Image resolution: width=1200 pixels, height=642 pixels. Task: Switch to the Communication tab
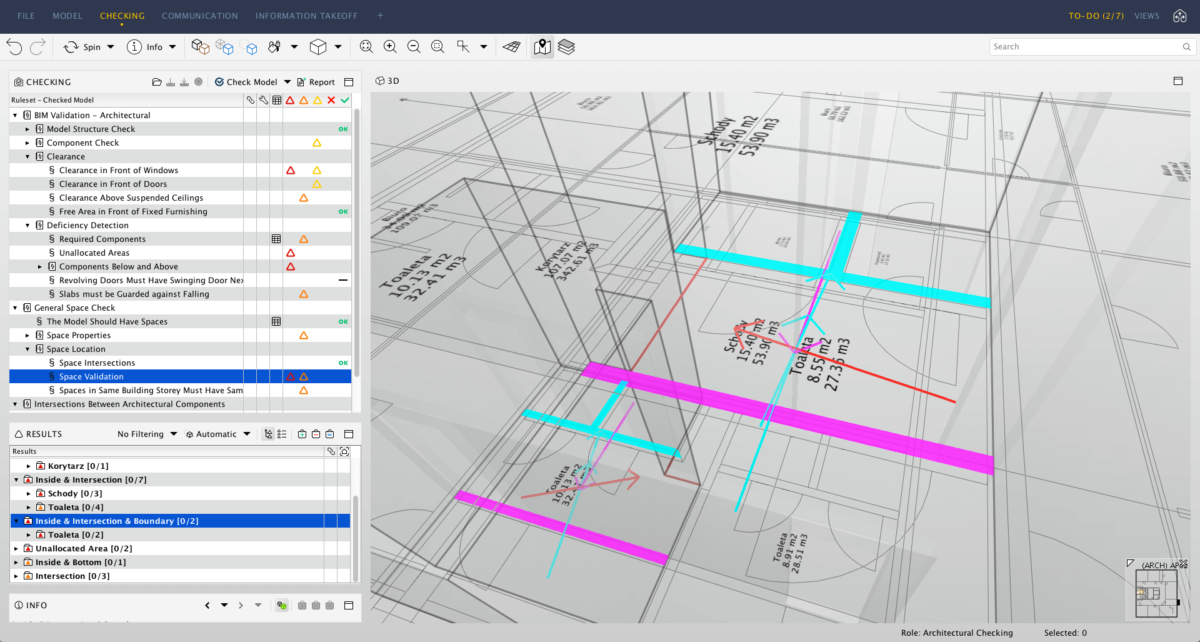pos(200,16)
